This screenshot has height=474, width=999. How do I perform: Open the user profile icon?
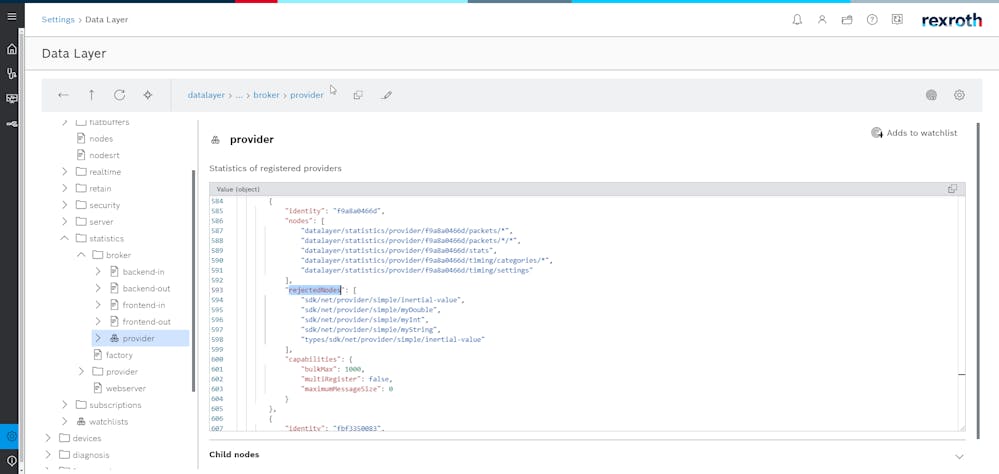point(822,19)
